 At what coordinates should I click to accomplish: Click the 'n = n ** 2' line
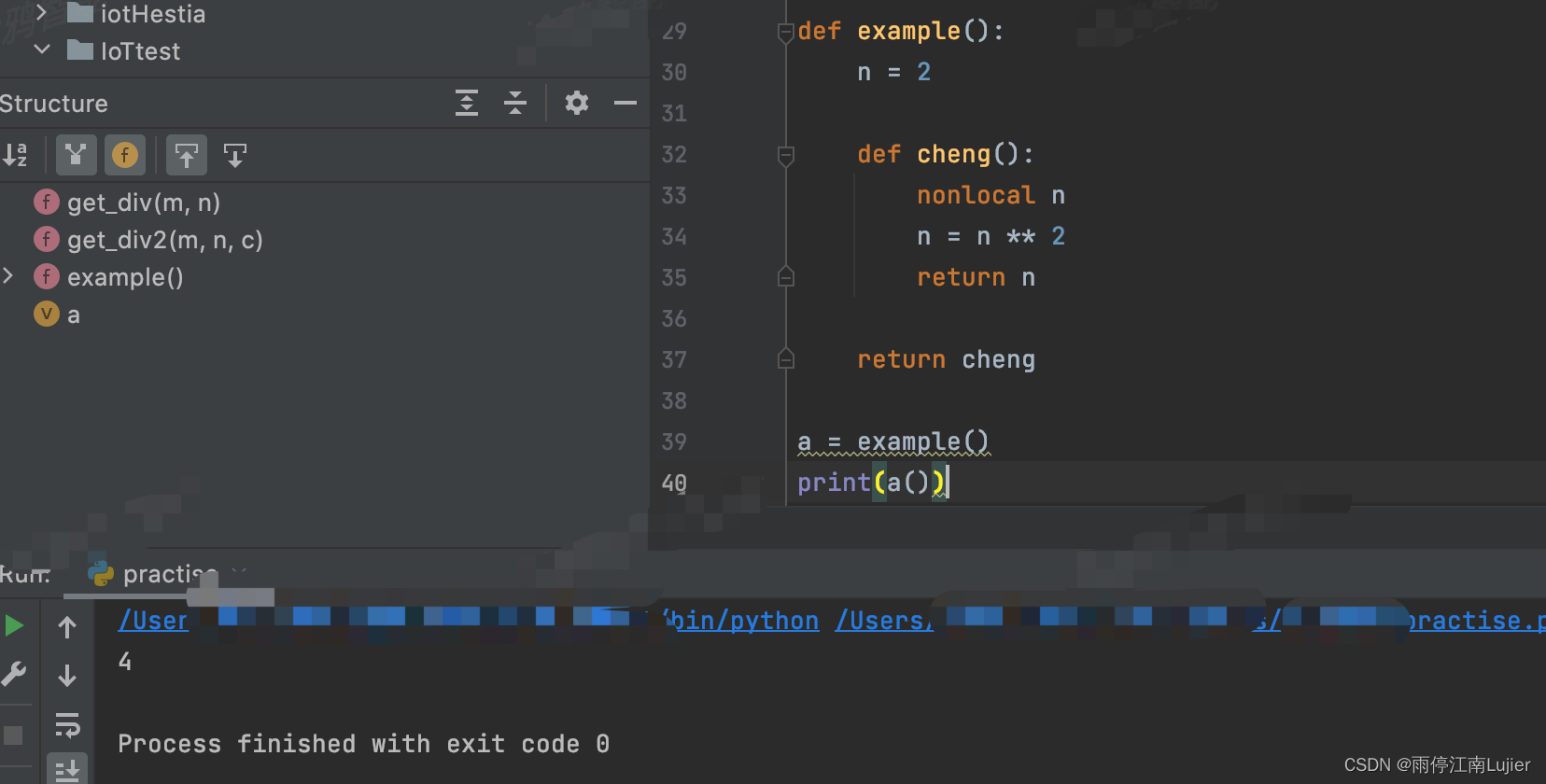pyautogui.click(x=991, y=236)
